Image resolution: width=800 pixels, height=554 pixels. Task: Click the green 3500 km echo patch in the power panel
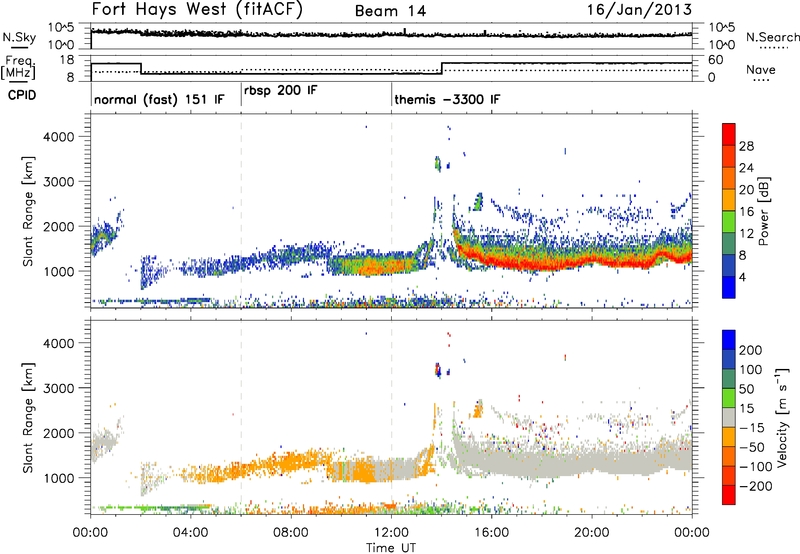[x=437, y=164]
